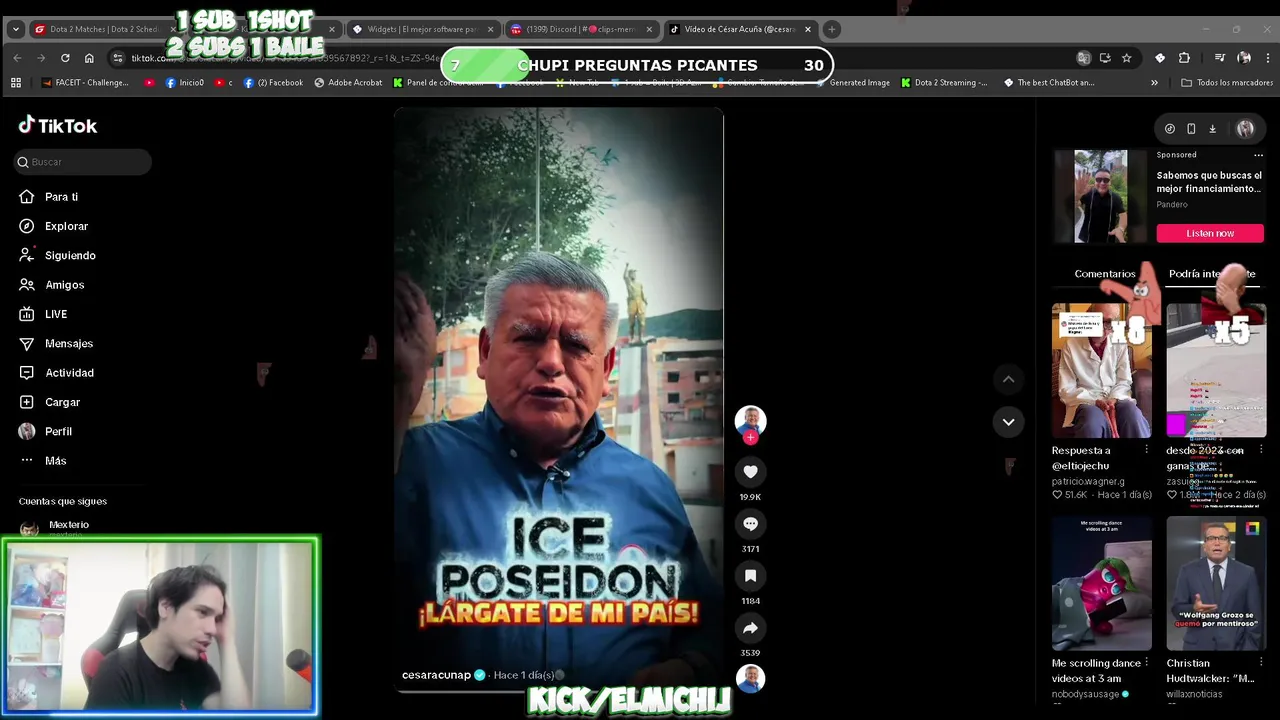Open Me scrolling dance videos thumbnail

(x=1102, y=584)
